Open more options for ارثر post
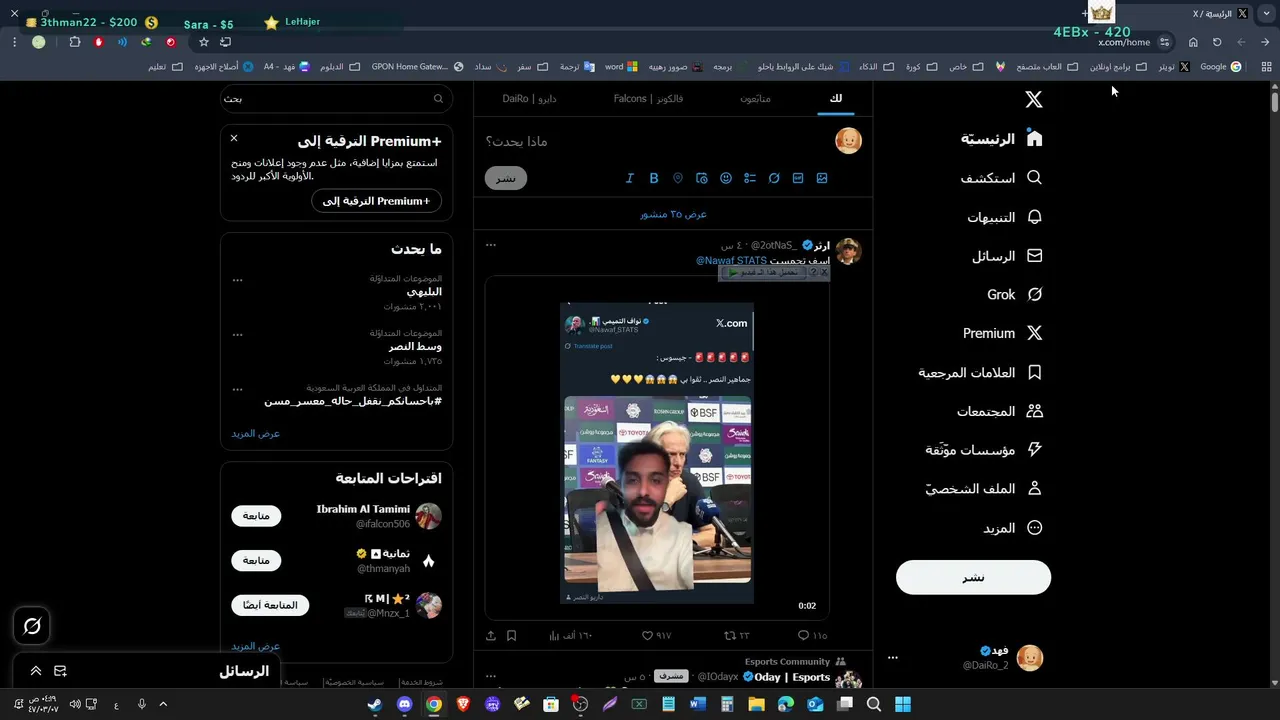The width and height of the screenshot is (1280, 720). [x=491, y=245]
